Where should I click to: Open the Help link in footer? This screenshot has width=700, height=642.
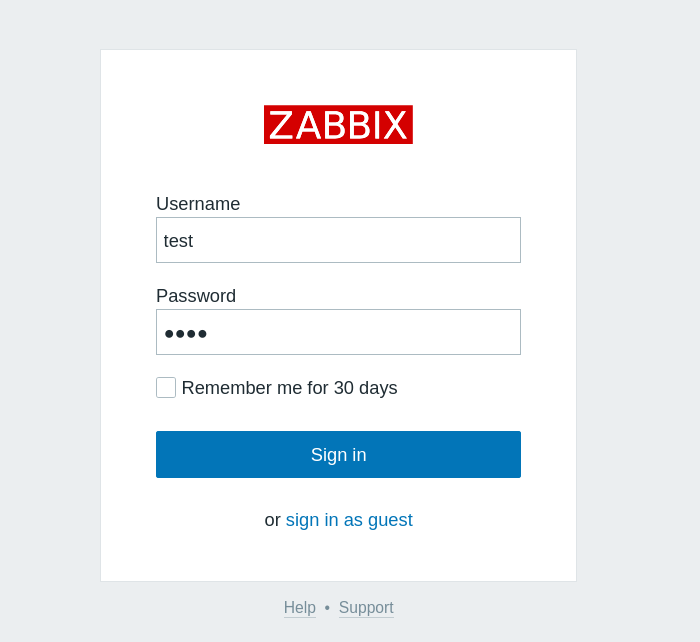[x=299, y=608]
